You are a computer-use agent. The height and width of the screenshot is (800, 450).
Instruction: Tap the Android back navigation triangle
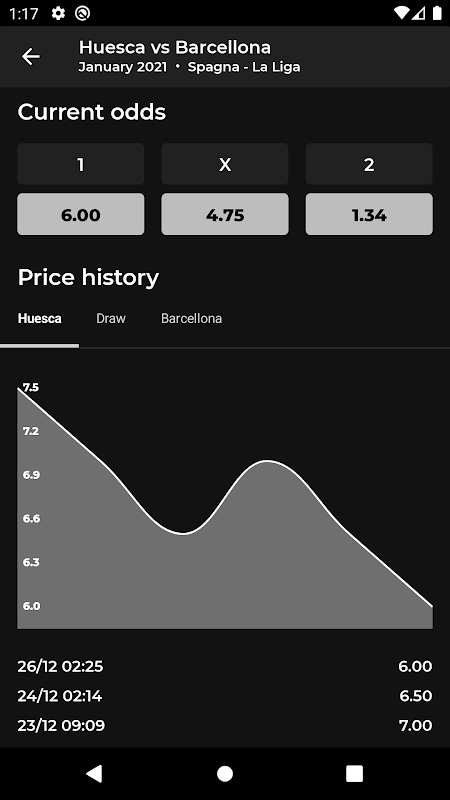point(94,773)
